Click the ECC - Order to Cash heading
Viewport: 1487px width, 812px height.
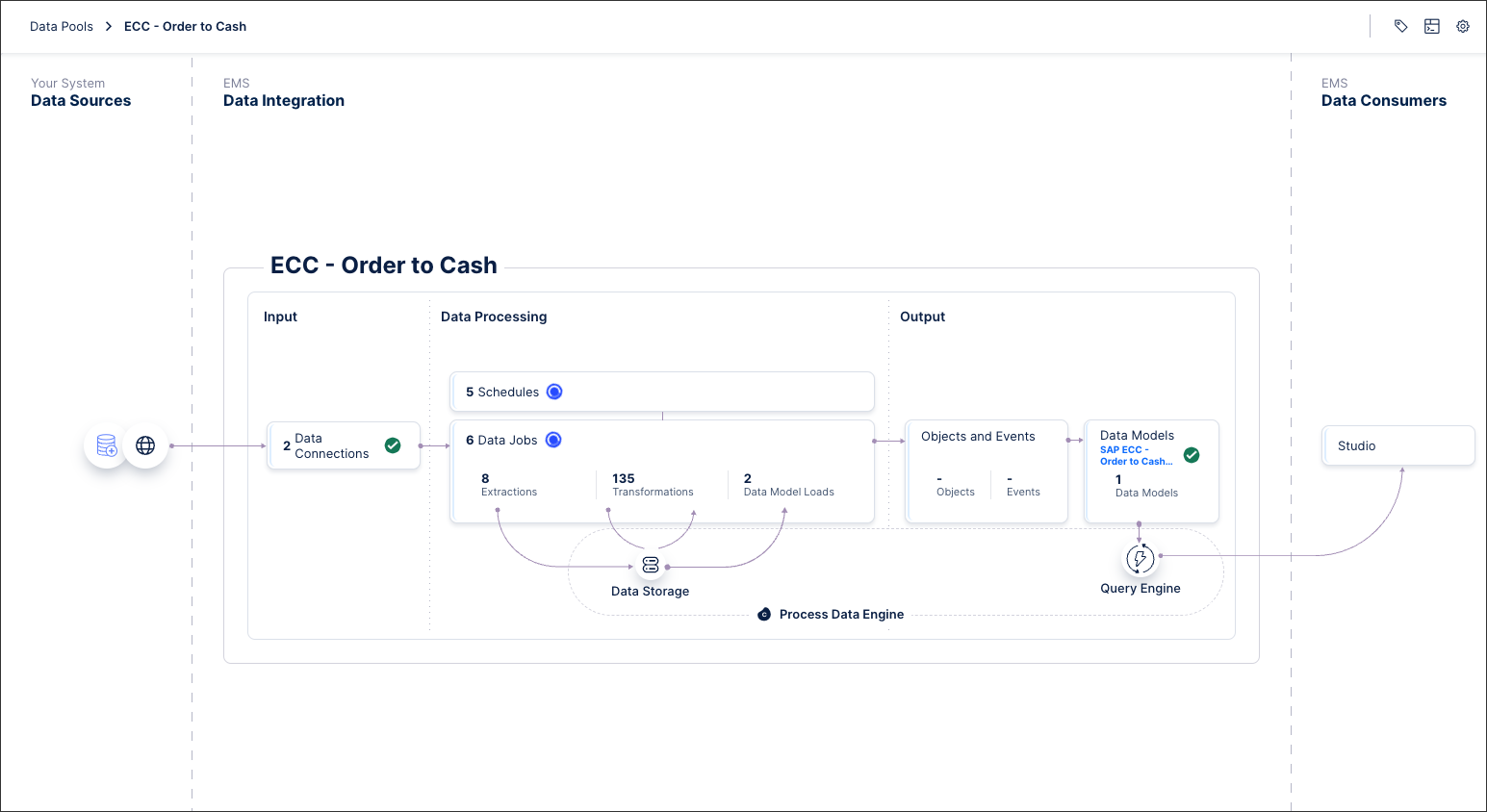point(384,266)
